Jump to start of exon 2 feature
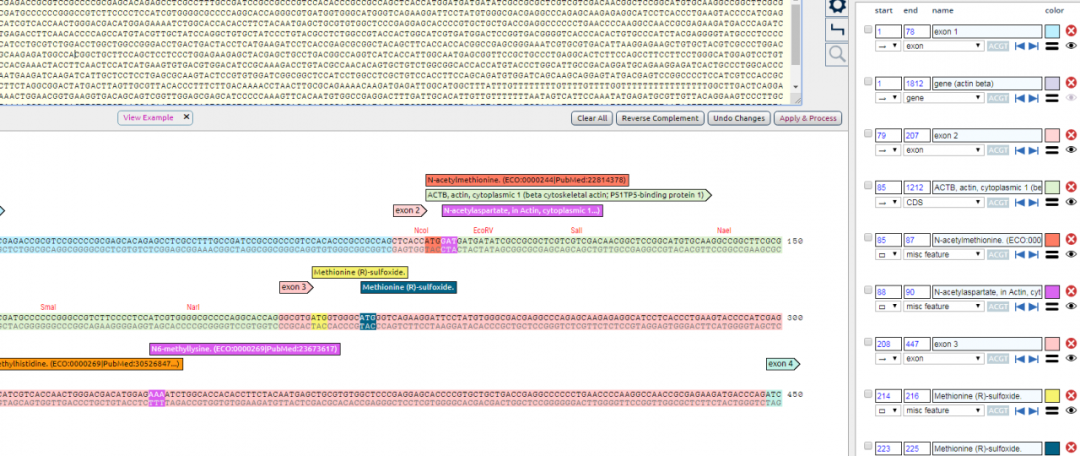 point(1018,149)
